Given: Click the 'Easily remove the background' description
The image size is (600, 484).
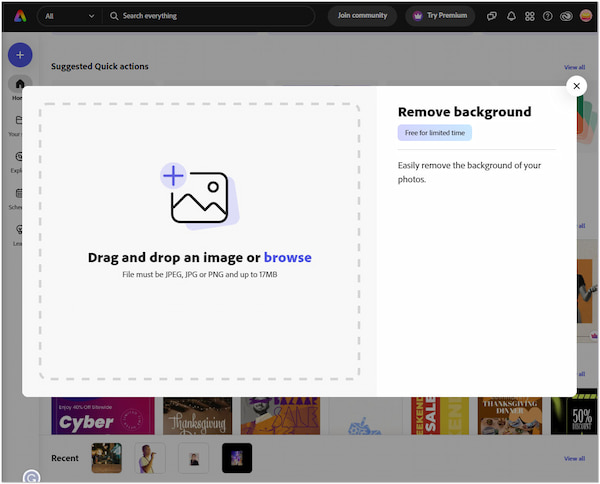Looking at the screenshot, I should pyautogui.click(x=469, y=172).
